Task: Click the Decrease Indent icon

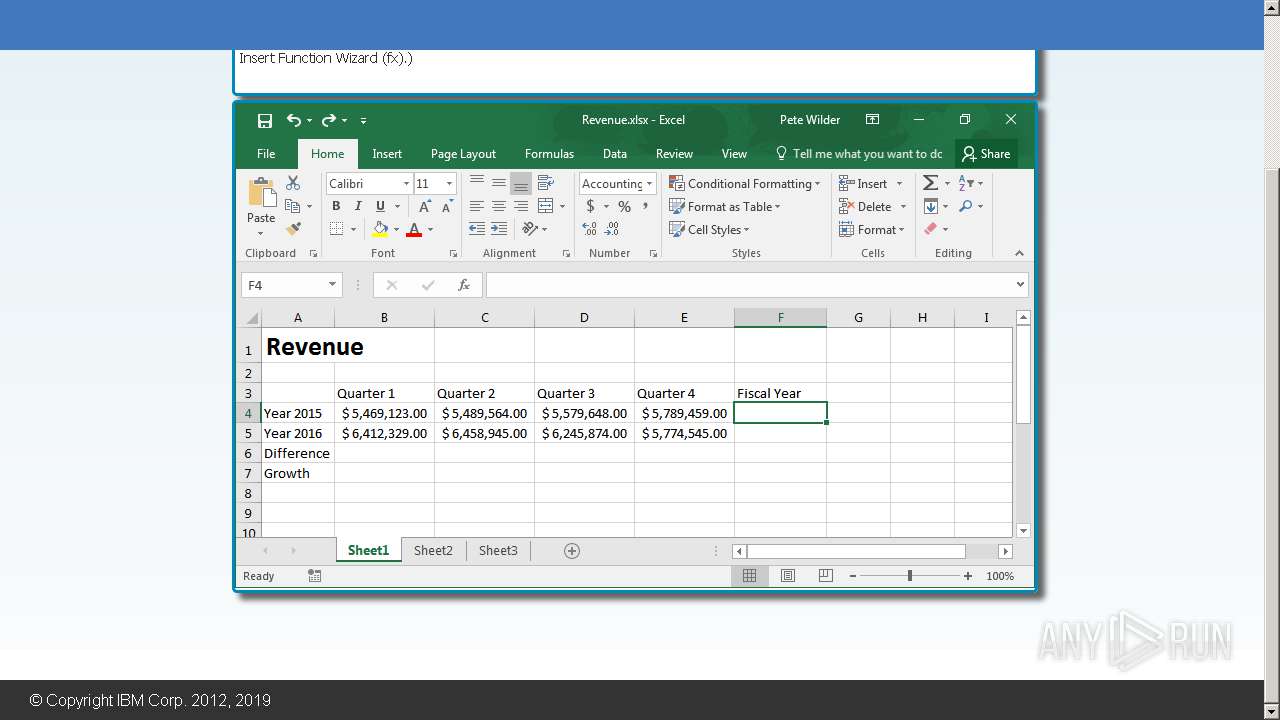Action: point(477,229)
